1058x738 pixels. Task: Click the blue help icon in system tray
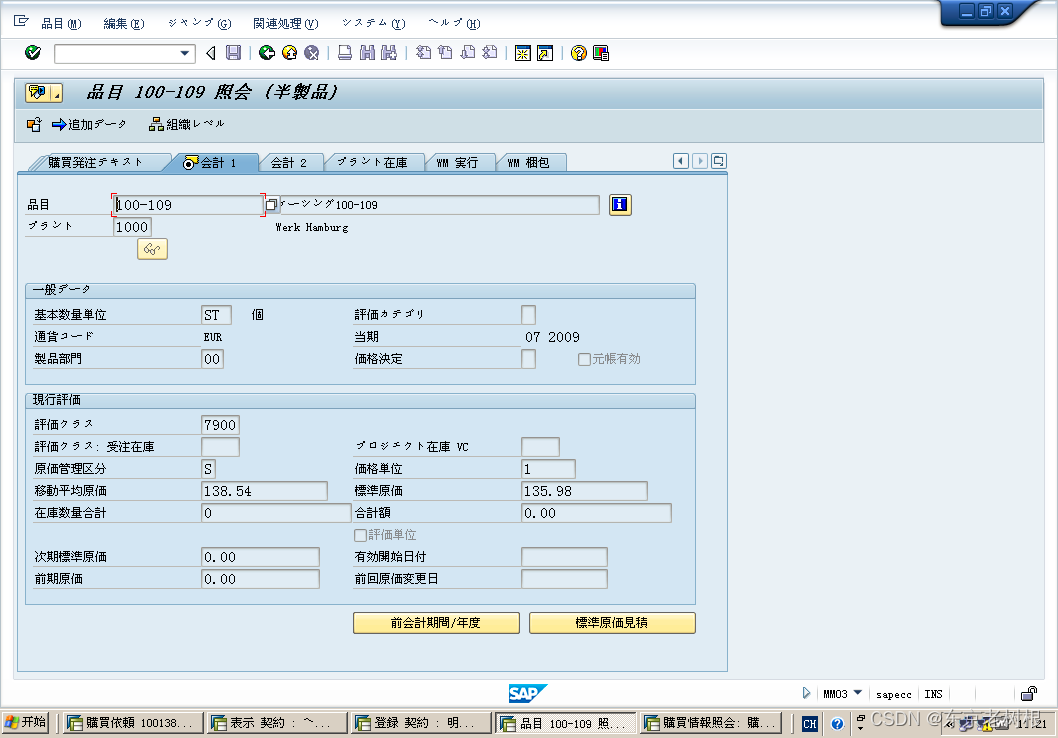837,724
